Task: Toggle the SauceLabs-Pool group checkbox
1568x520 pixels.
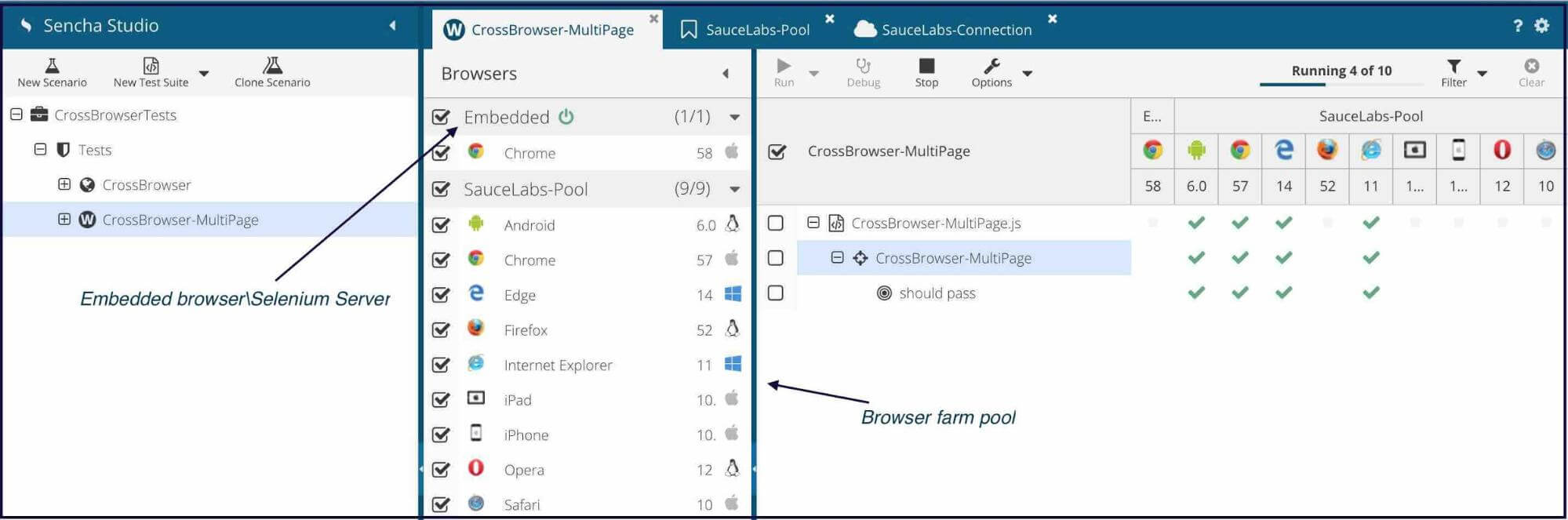Action: click(441, 189)
